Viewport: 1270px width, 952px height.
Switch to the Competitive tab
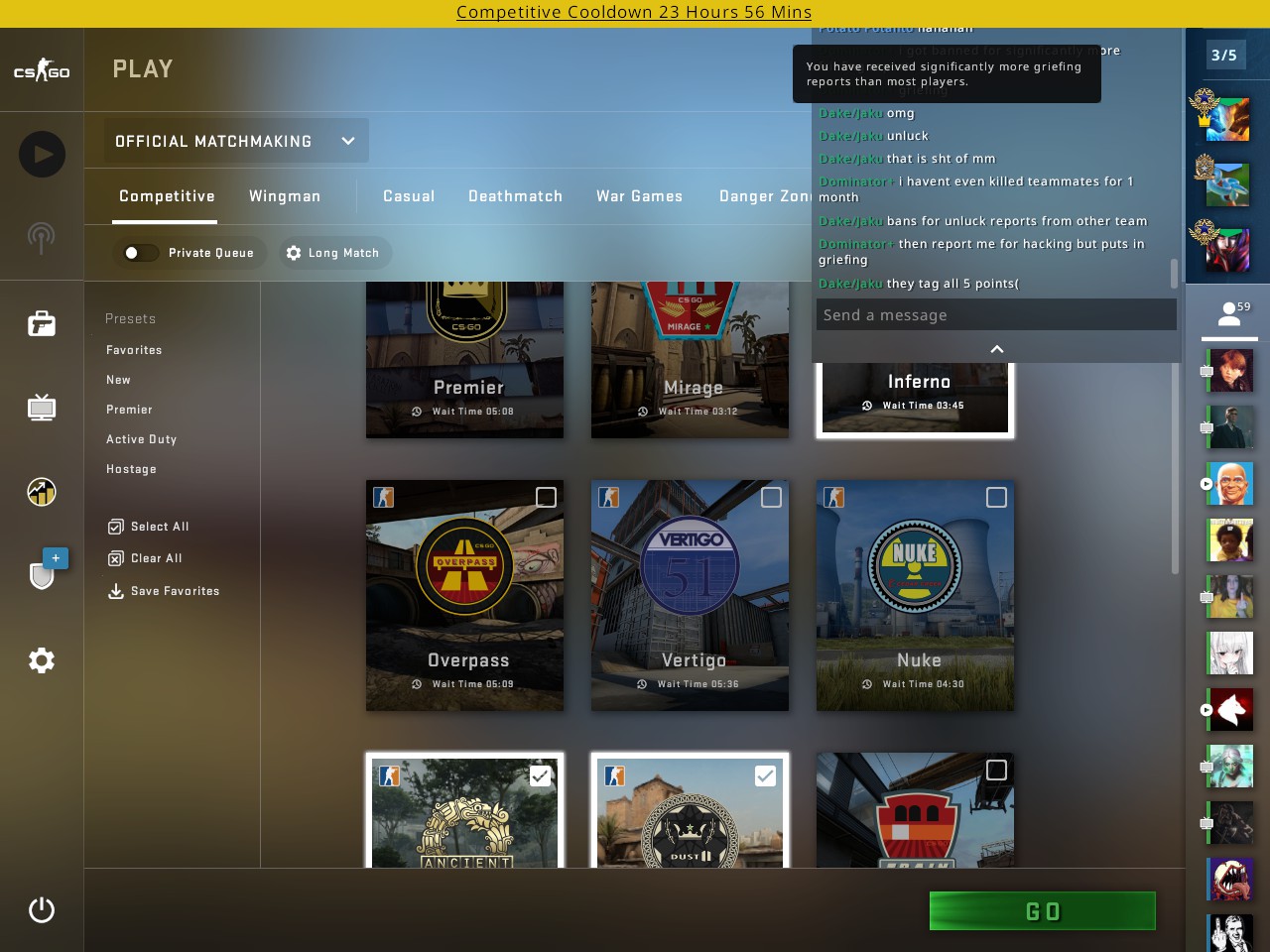pos(167,196)
